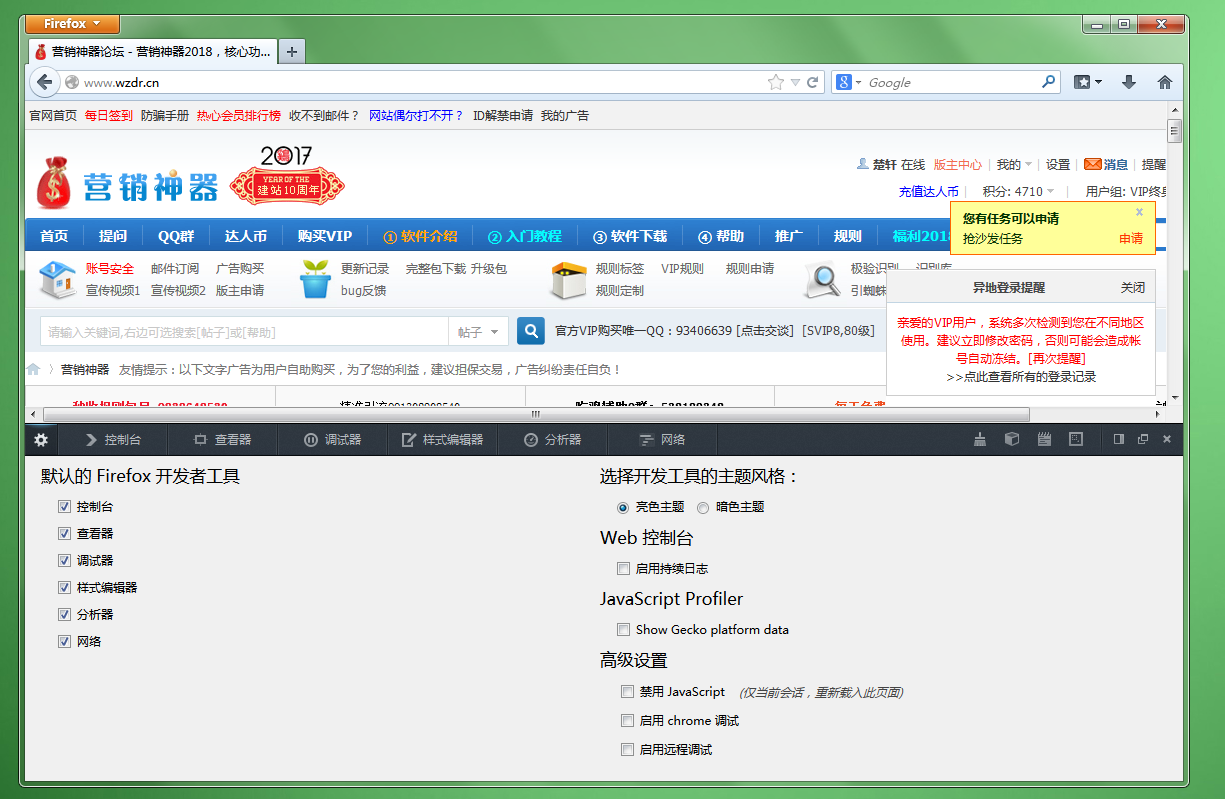This screenshot has width=1225, height=799.
Task: Check the 启用持续日志 option
Action: (623, 569)
